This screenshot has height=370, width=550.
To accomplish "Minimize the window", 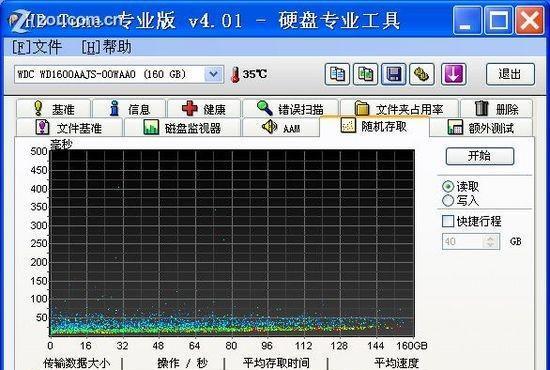I will coord(467,21).
